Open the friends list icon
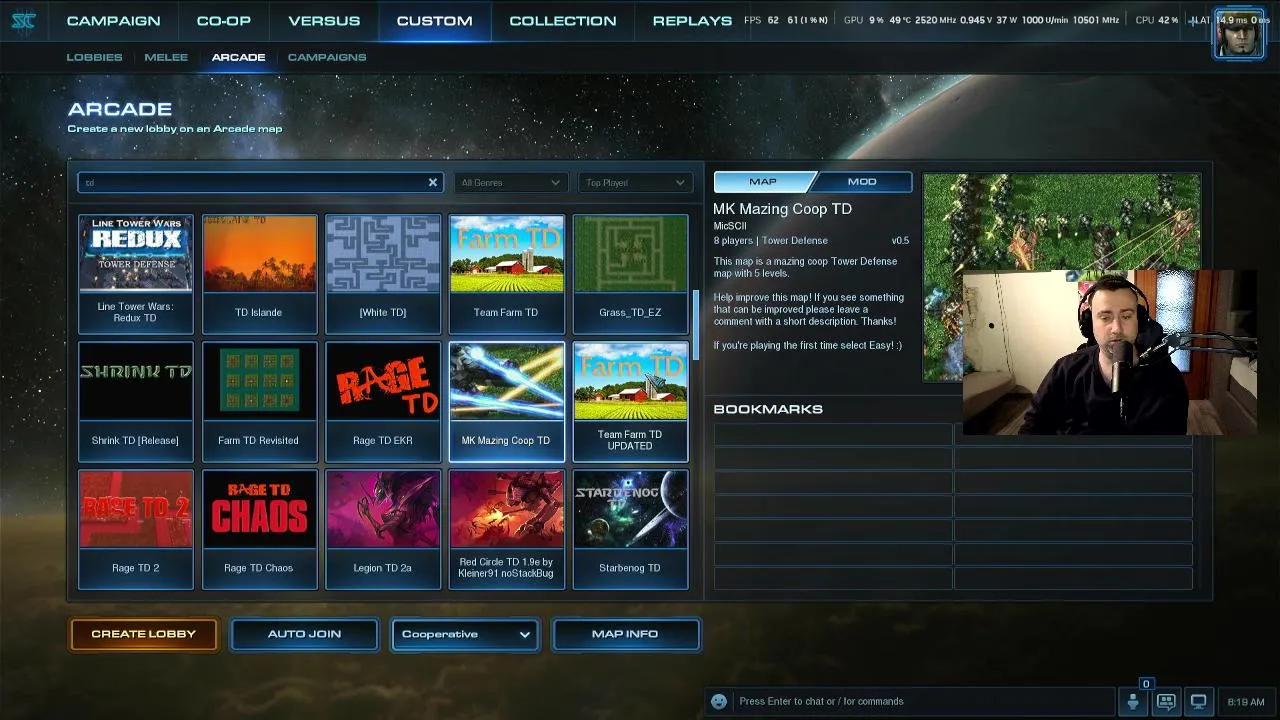This screenshot has width=1280, height=720. tap(1133, 702)
